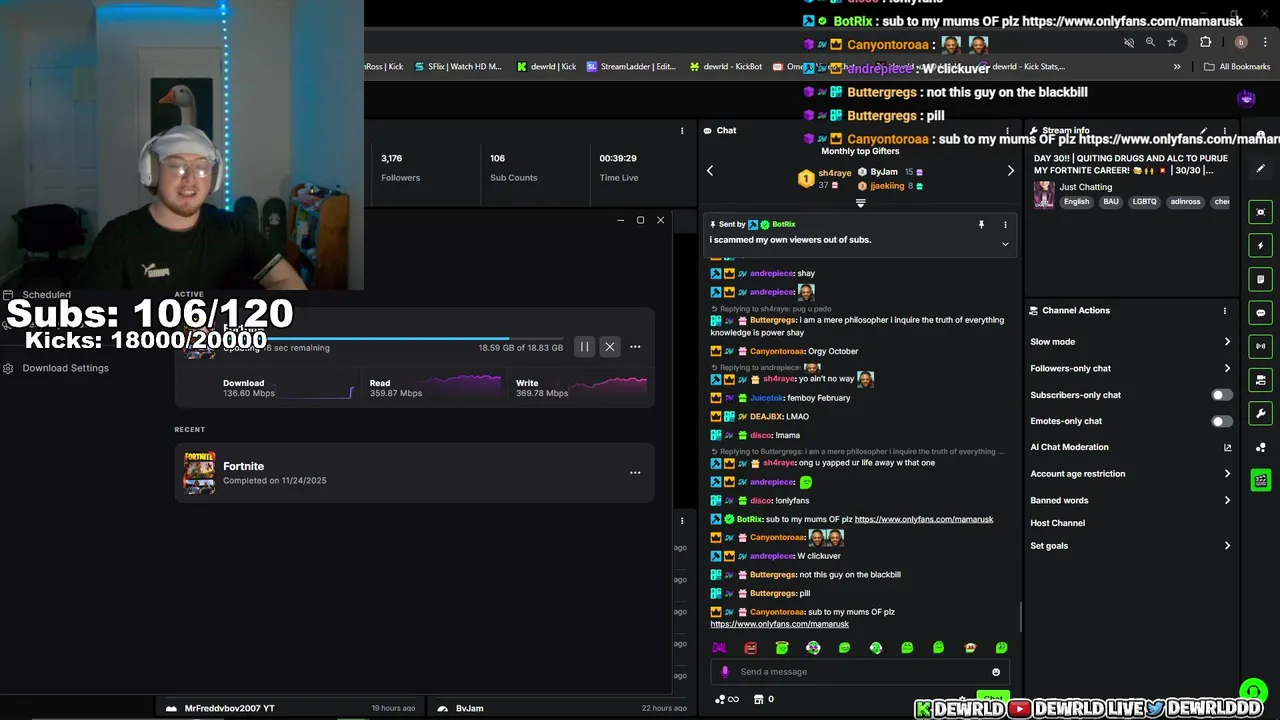The height and width of the screenshot is (720, 1280).
Task: Toggle Emotes-only chat switch
Action: point(1222,421)
